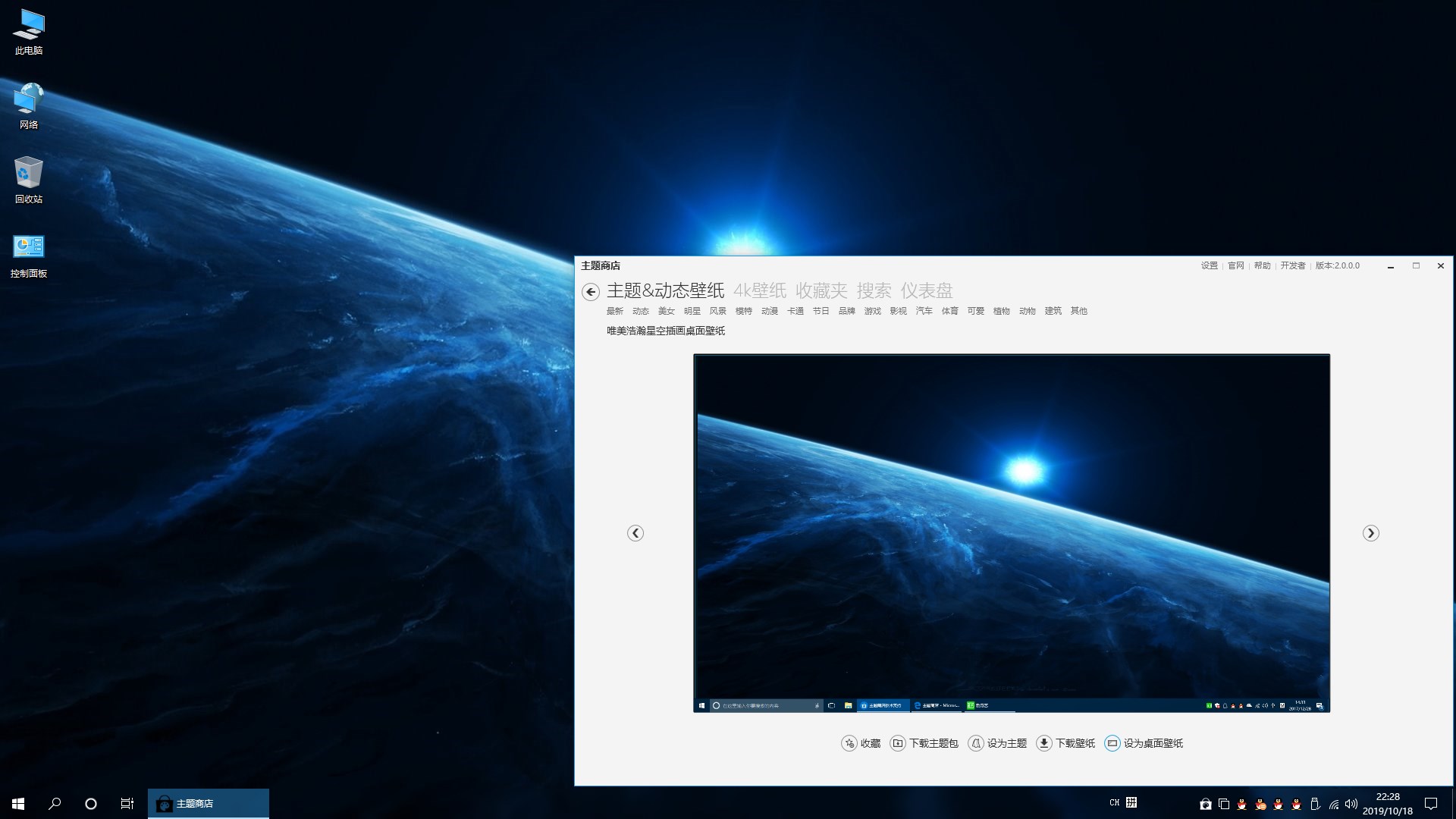Switch to the 仪表盘 tab
The height and width of the screenshot is (819, 1456).
click(x=926, y=290)
